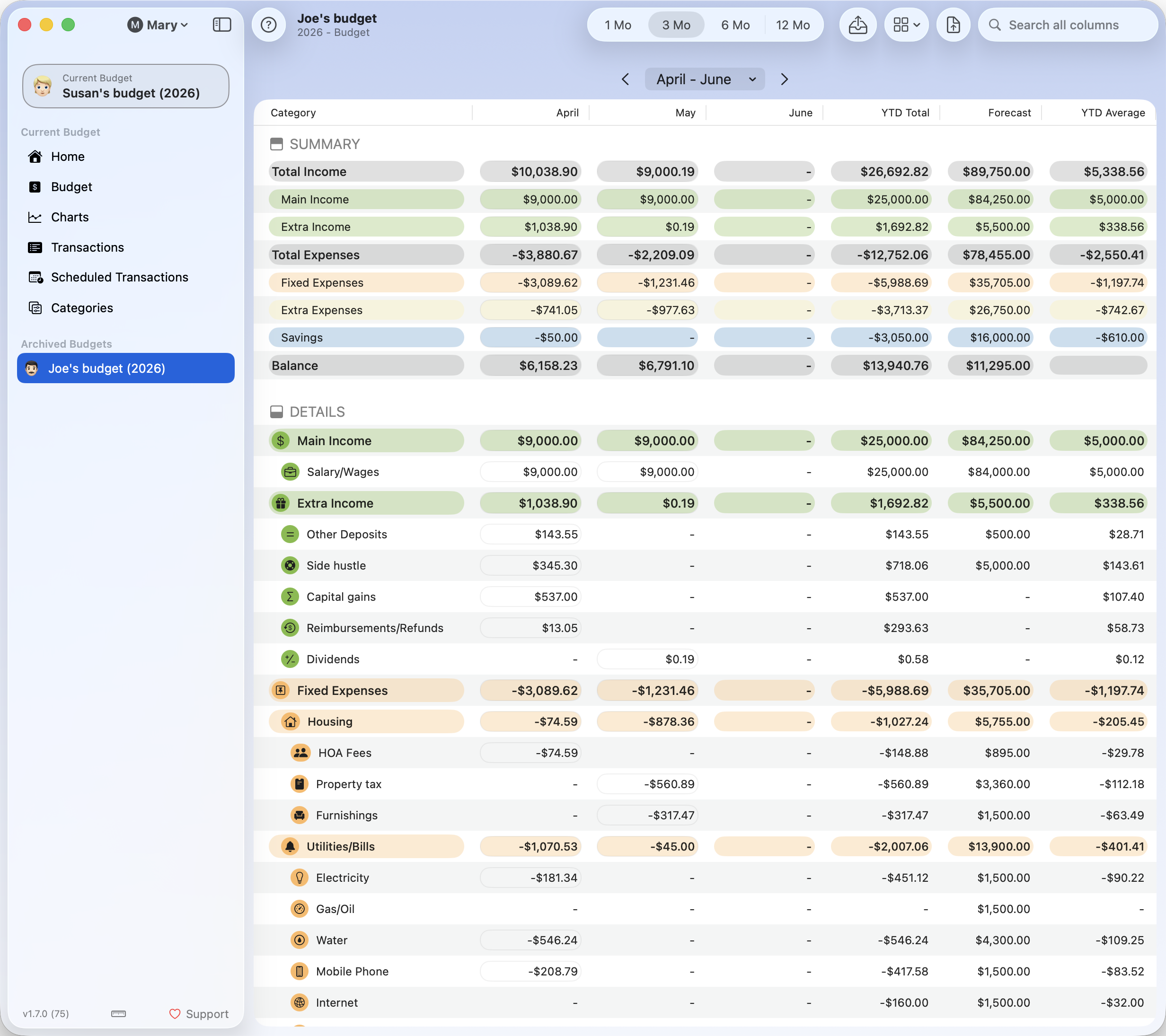Click the Search all columns field

click(x=1068, y=25)
